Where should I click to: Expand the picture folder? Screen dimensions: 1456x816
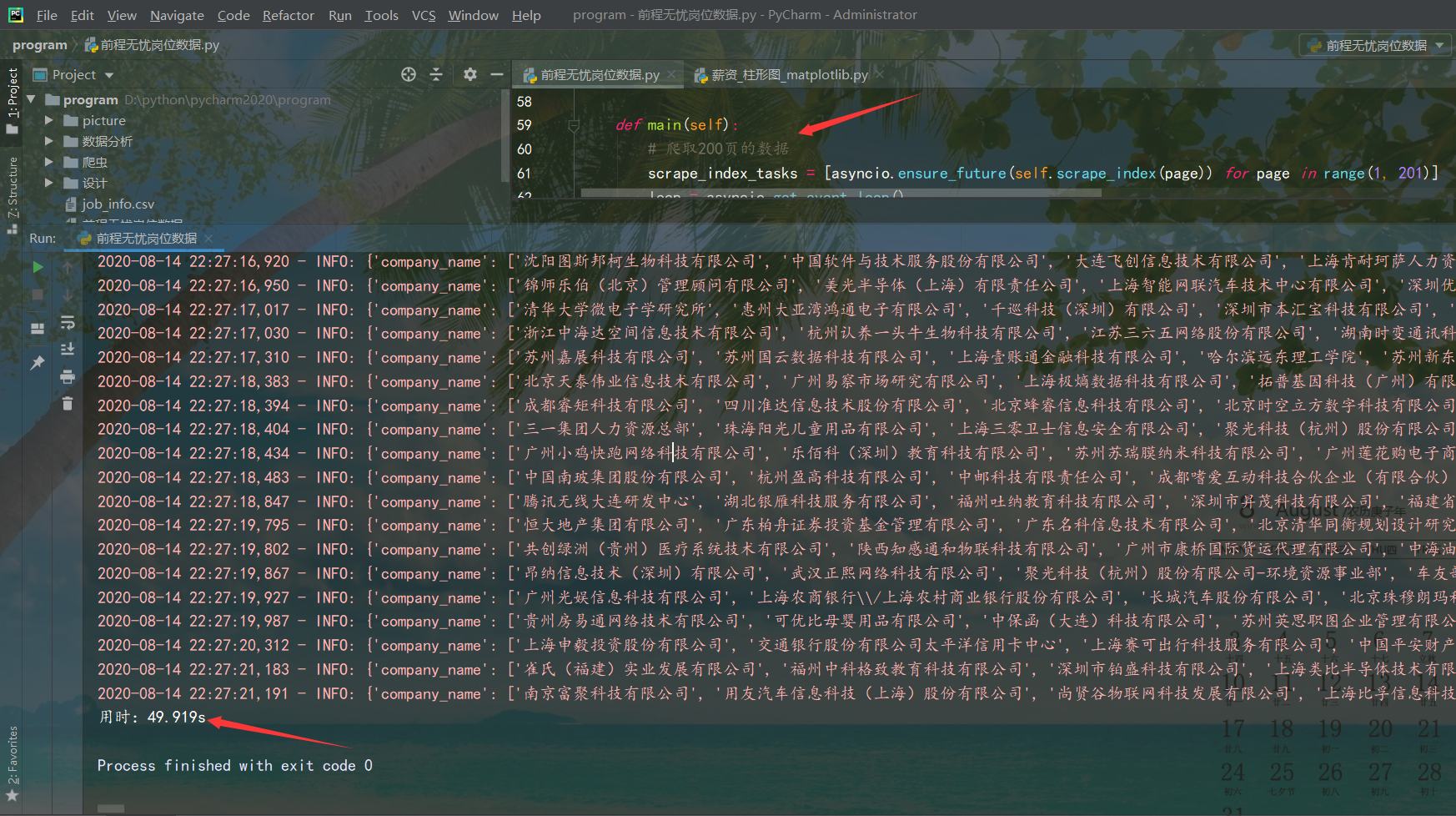click(49, 120)
